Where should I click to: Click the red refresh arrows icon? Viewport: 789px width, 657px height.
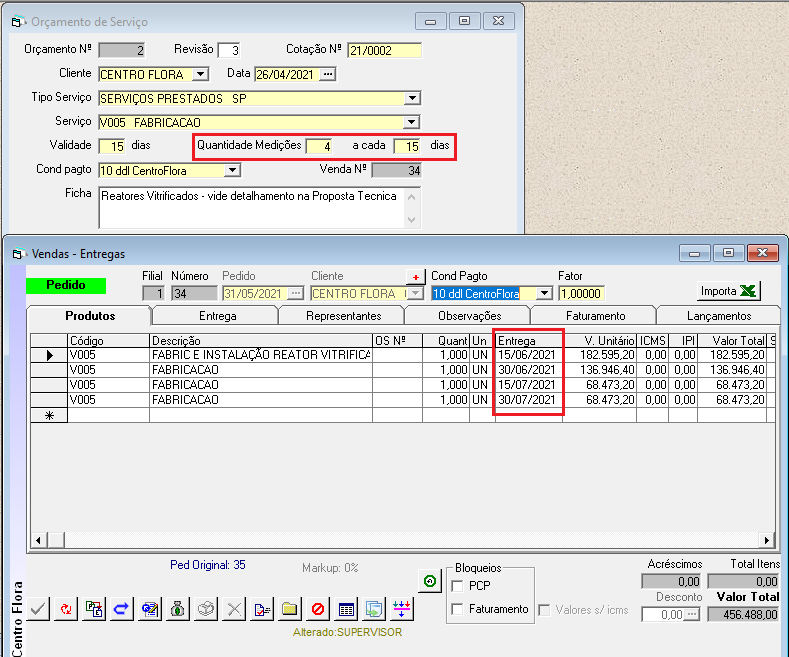(x=66, y=608)
